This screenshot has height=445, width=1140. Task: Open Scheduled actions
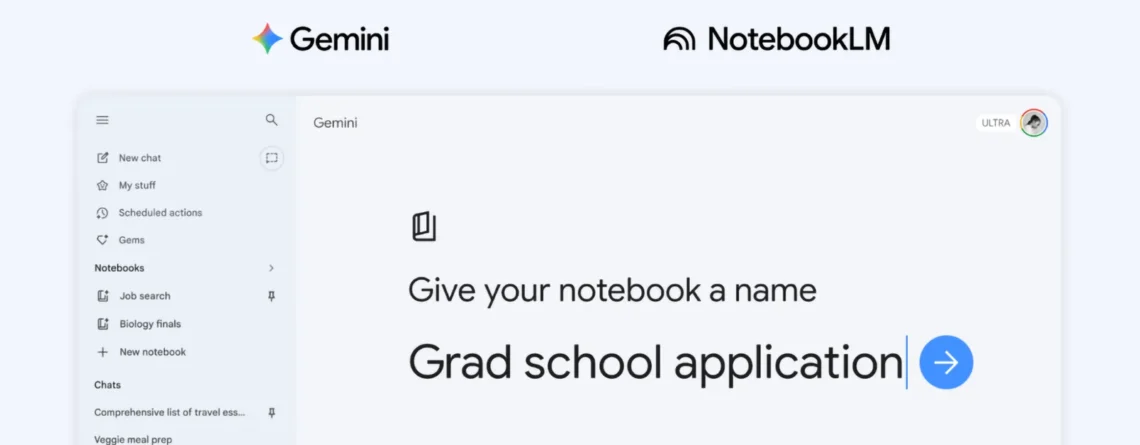pyautogui.click(x=159, y=213)
